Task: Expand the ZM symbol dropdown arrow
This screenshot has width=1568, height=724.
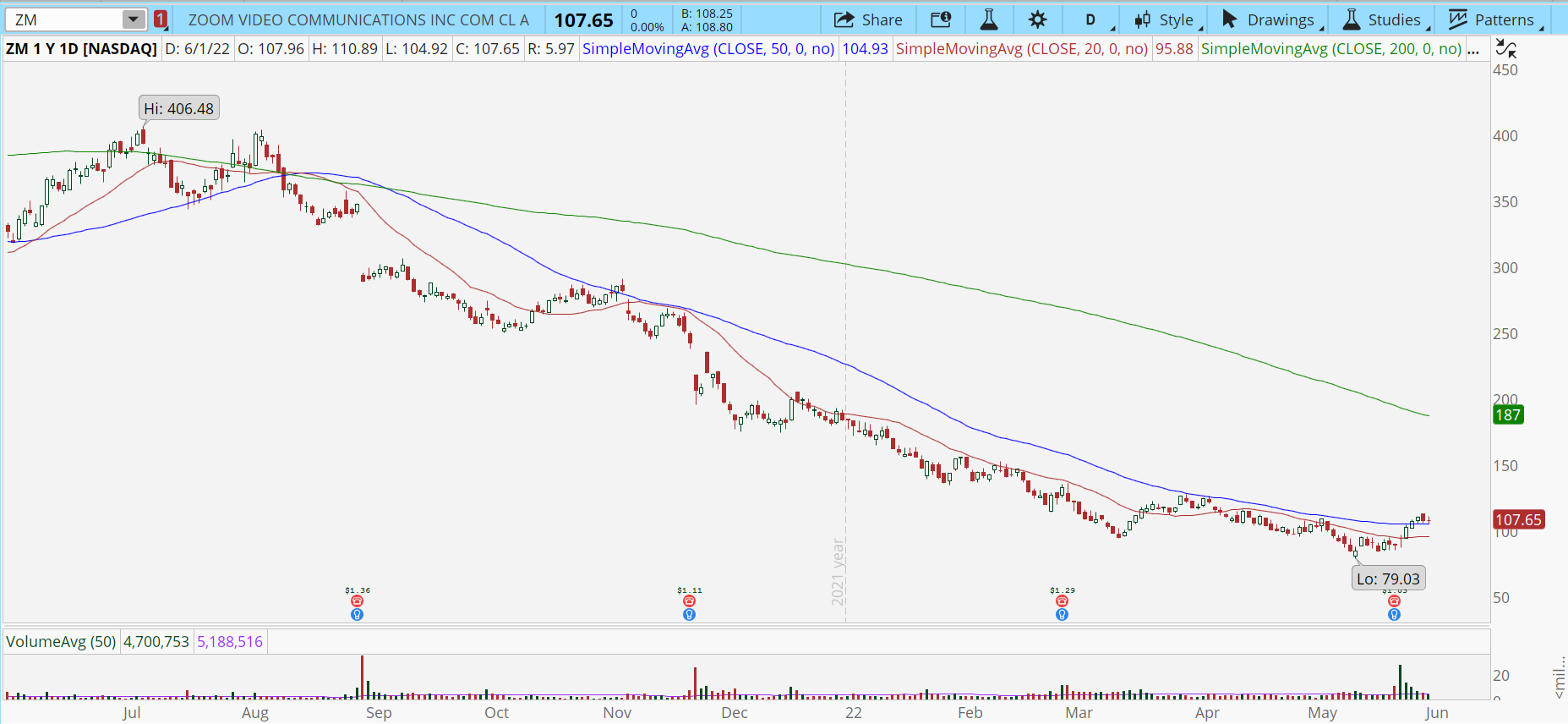Action: [x=134, y=19]
